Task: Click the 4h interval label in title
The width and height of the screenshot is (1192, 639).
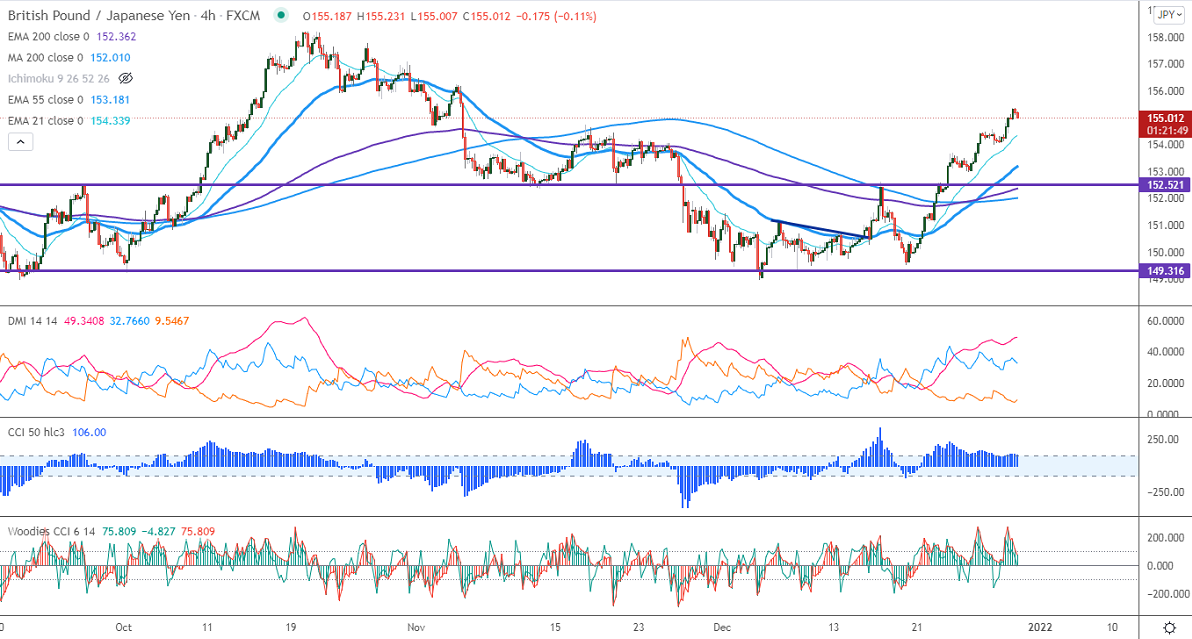Action: pos(208,15)
